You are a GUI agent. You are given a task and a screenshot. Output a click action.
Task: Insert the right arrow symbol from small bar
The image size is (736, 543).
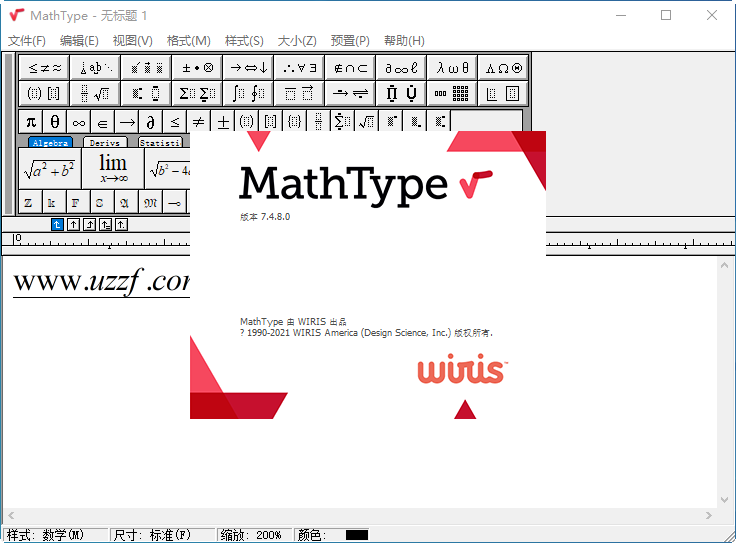127,122
